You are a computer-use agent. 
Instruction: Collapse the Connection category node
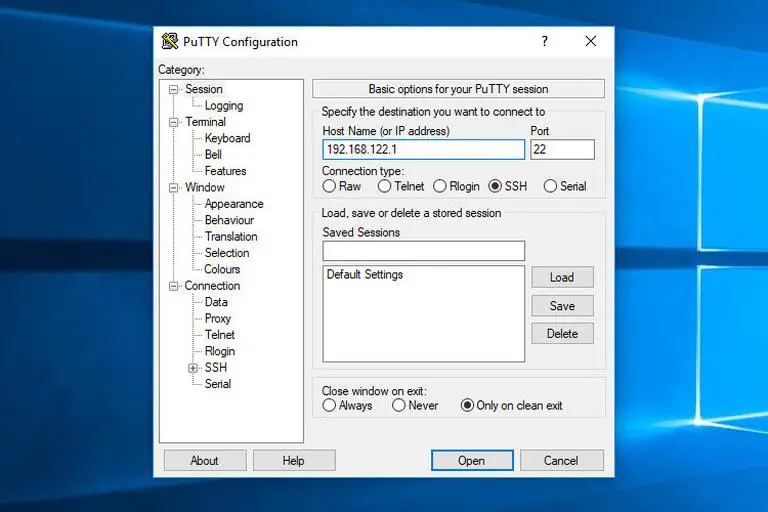point(173,286)
